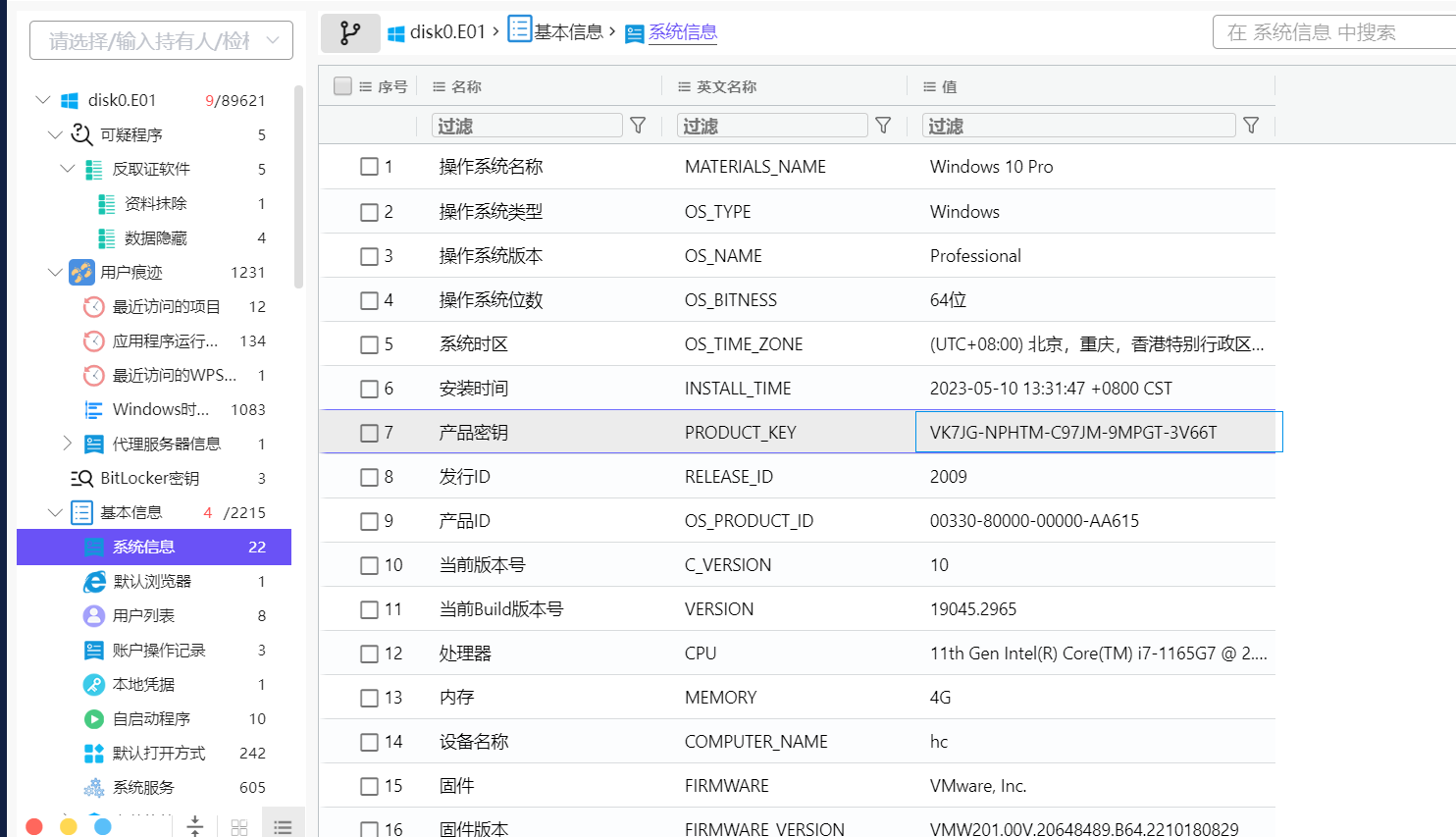Viewport: 1456px width, 837px height.
Task: Collapse the 反取证软件 node
Action: 68,169
